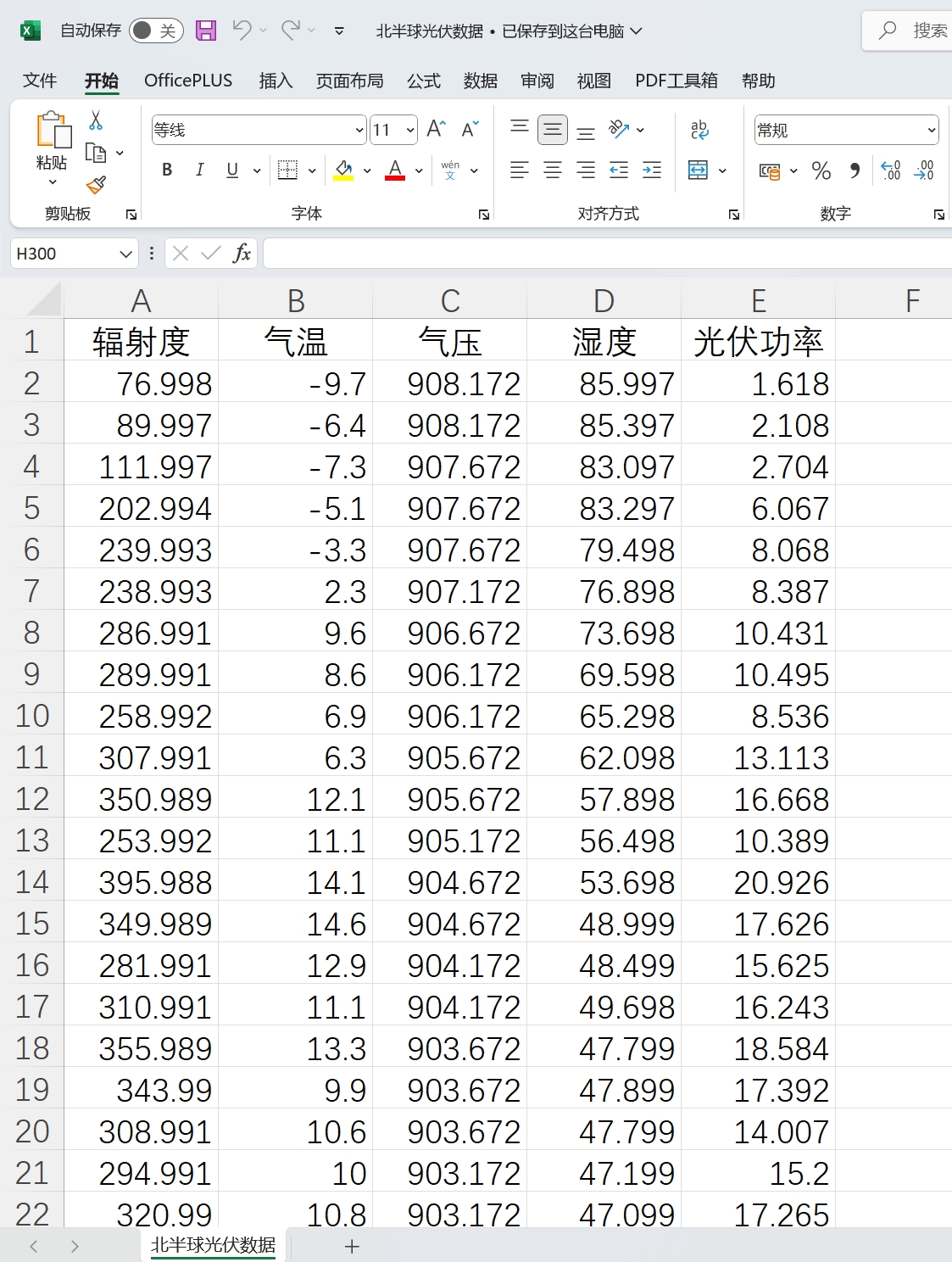
Task: Click the comma style icon
Action: click(854, 170)
